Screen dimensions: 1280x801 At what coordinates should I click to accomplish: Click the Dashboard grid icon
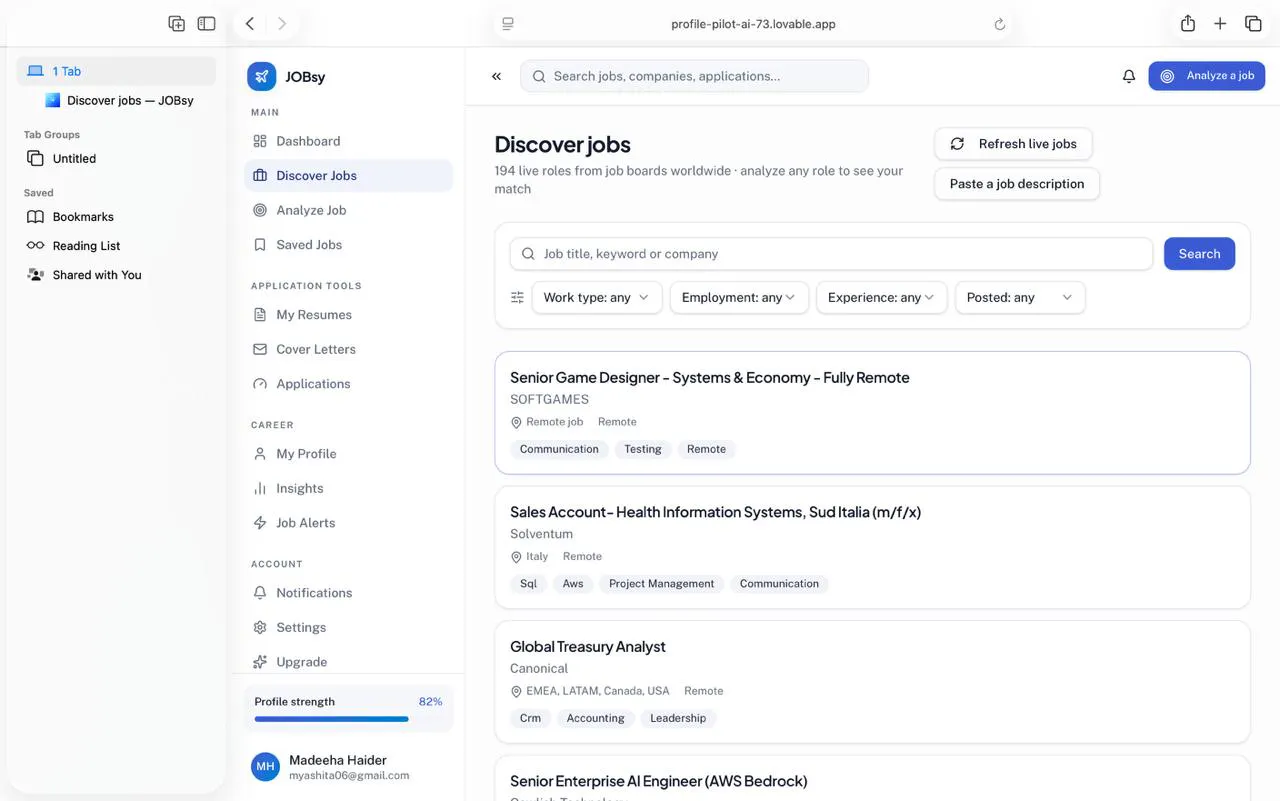(260, 141)
